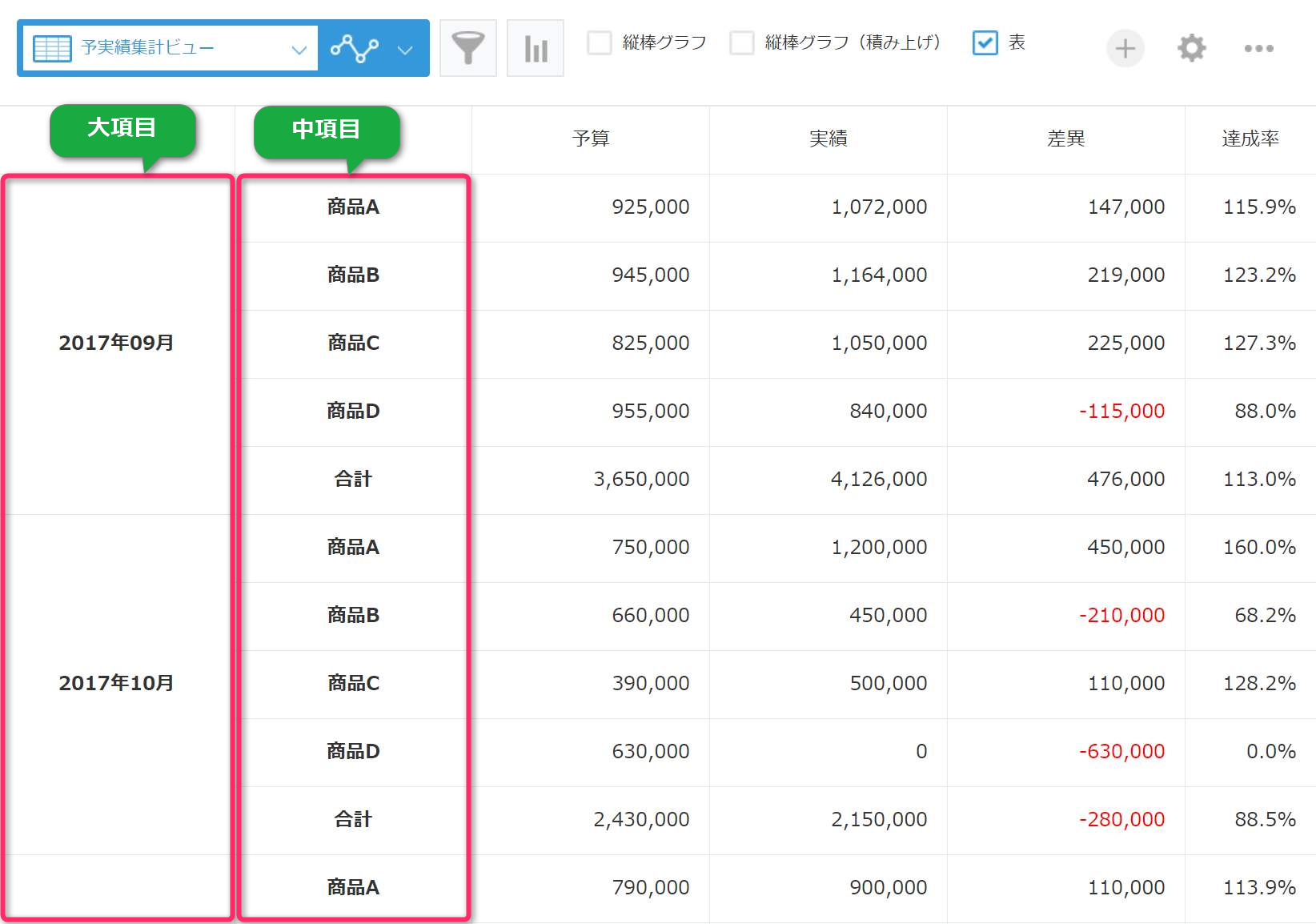Open the three-dot more options menu
The width and height of the screenshot is (1316, 924).
(1259, 48)
